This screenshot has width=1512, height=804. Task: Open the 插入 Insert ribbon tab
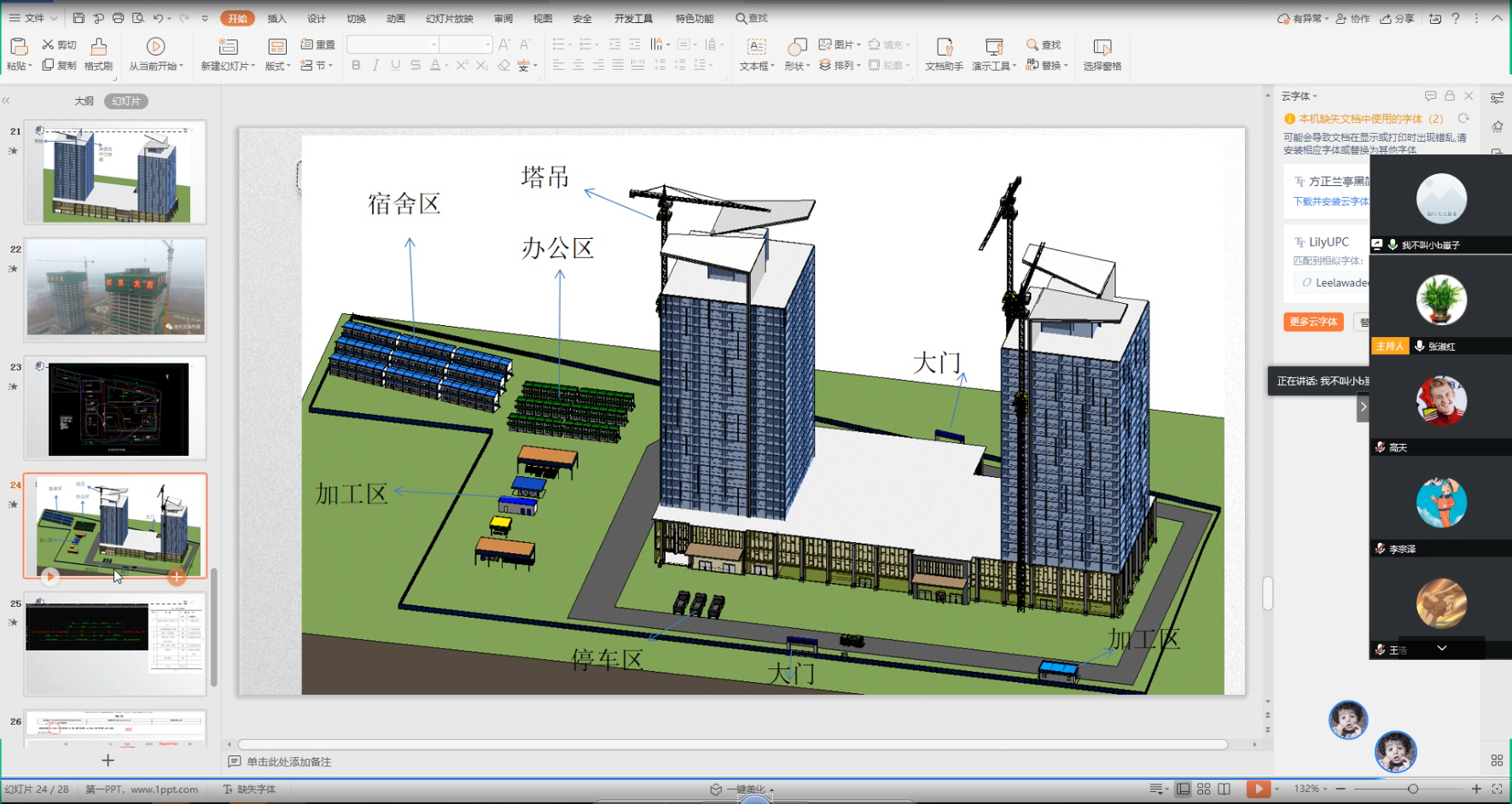[x=276, y=19]
